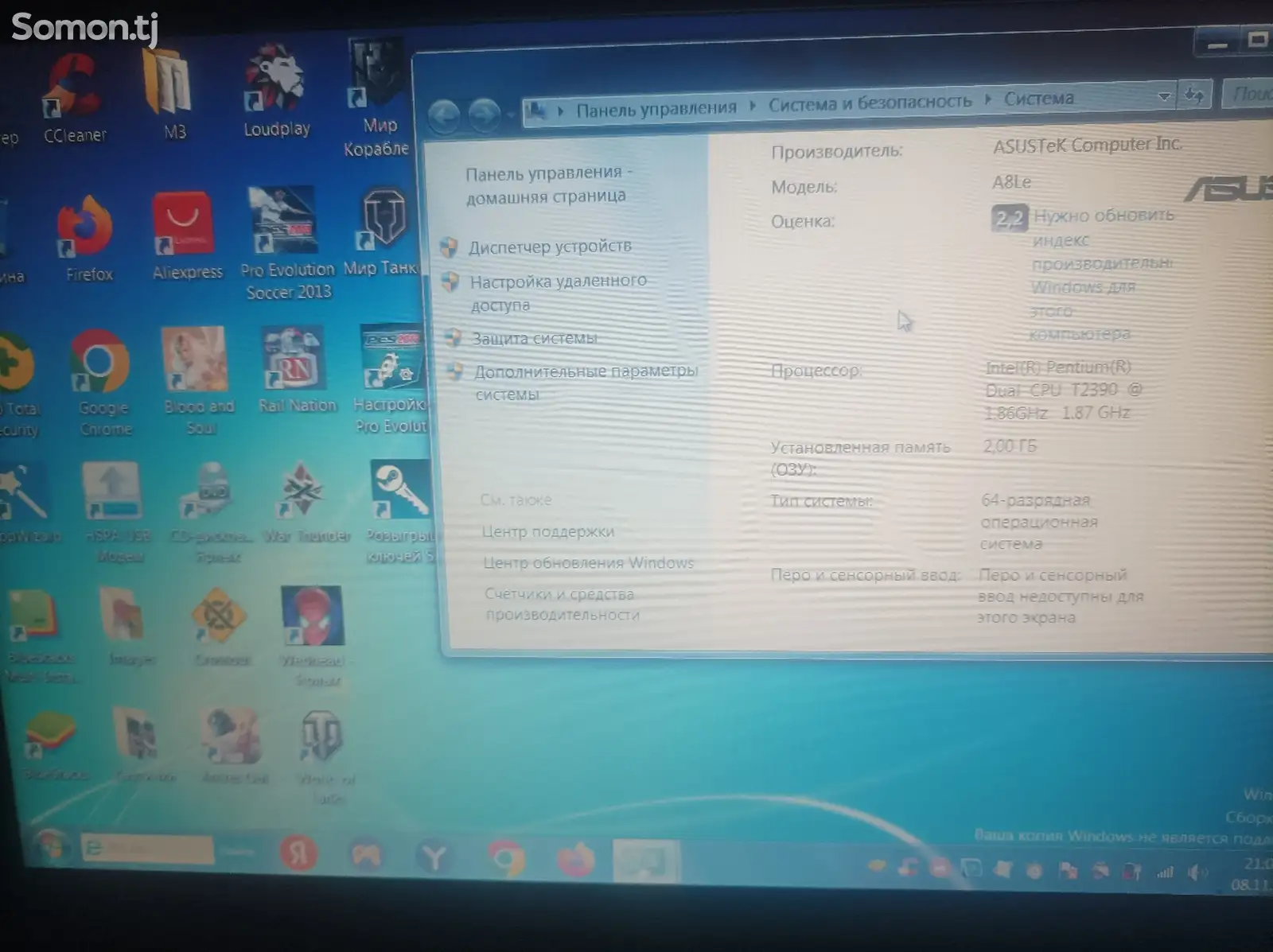
Task: Open the Spider-Man game desktop icon
Action: pos(315,636)
